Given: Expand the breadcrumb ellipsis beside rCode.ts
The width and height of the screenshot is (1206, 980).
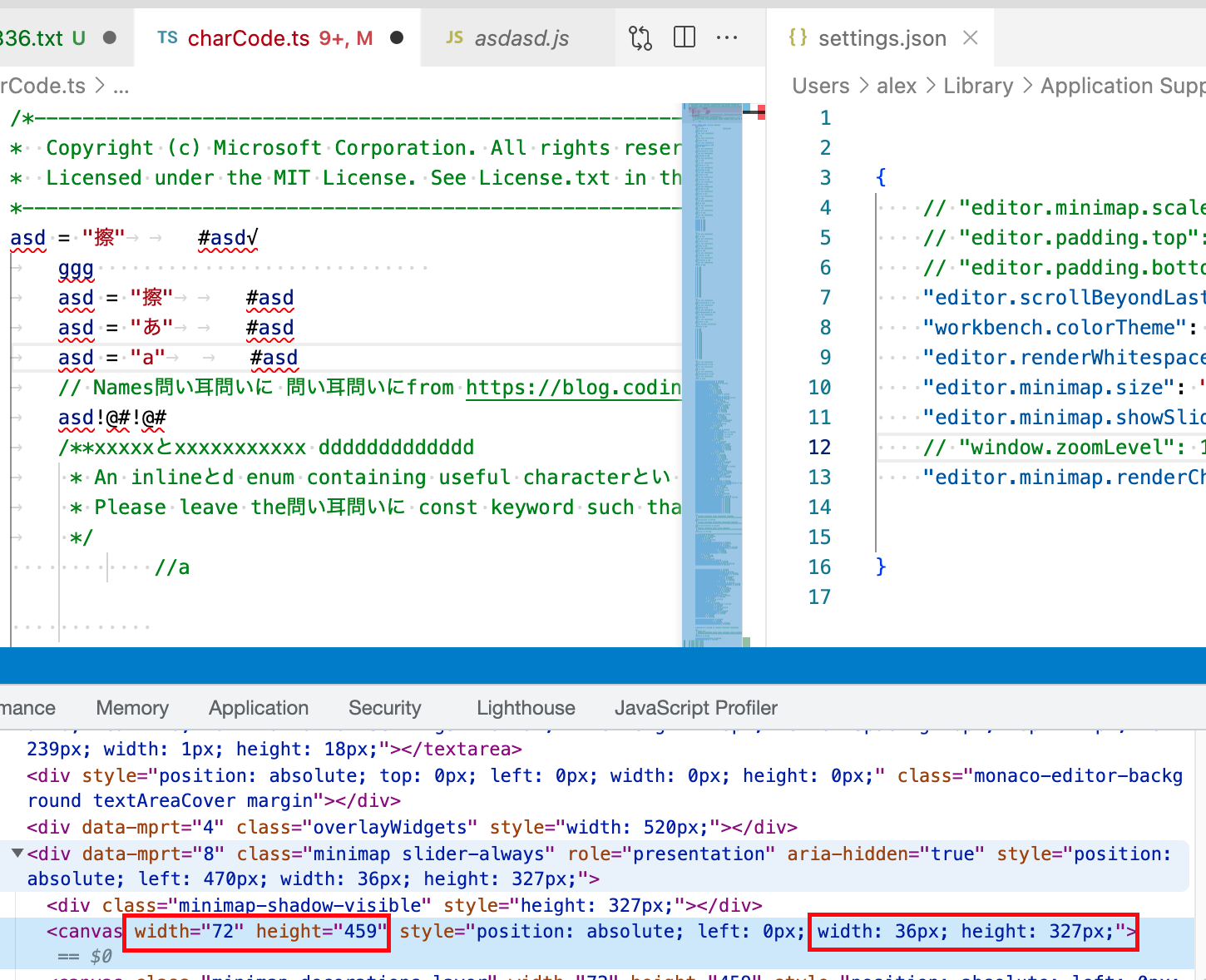Looking at the screenshot, I should (121, 86).
